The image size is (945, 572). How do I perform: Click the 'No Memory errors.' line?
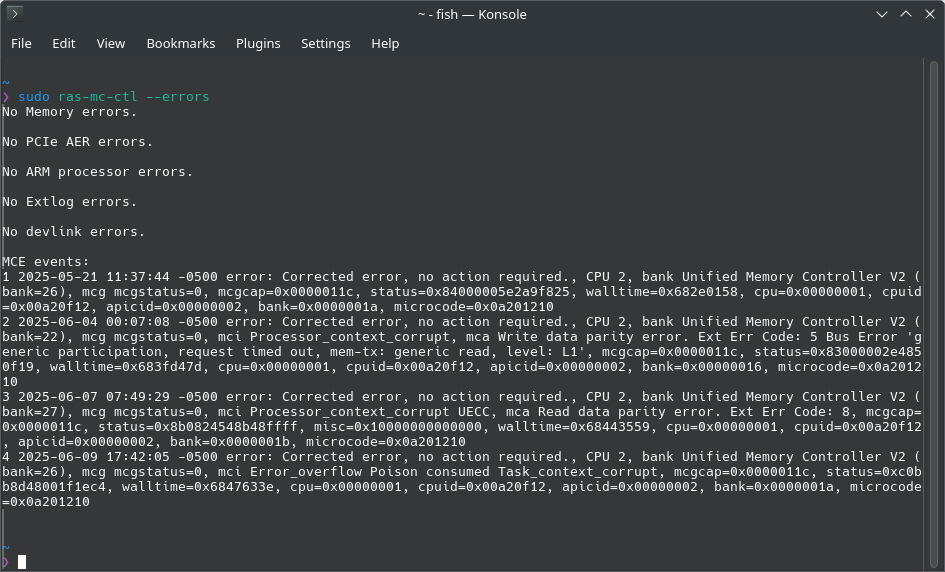69,112
